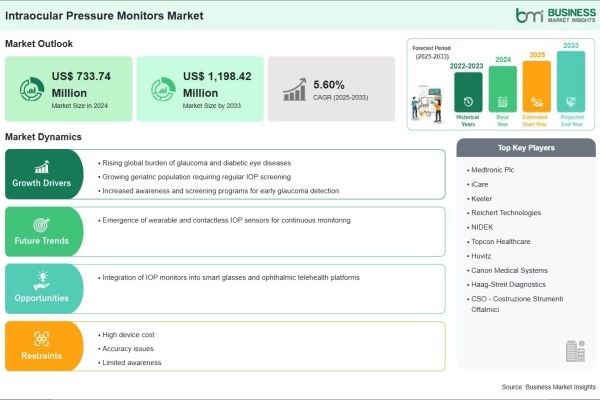Click the orange 2025 bar
The image size is (600, 400).
[536, 87]
